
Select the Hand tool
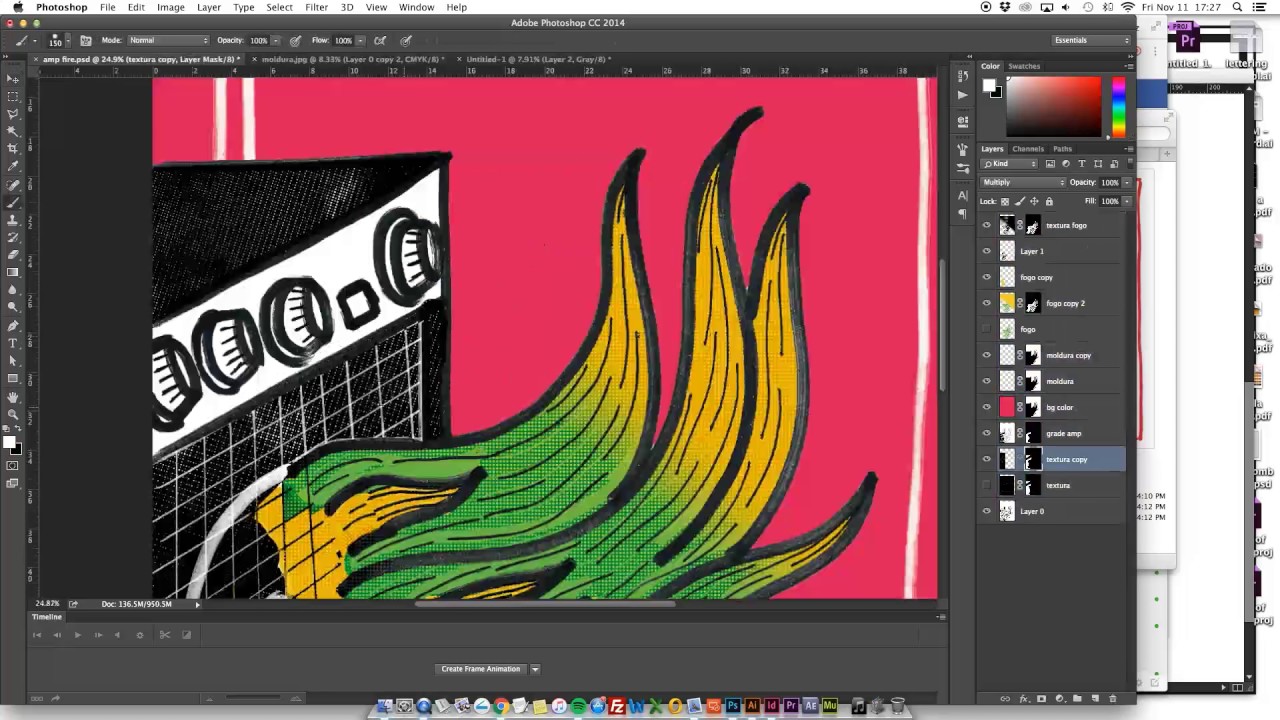tap(13, 397)
